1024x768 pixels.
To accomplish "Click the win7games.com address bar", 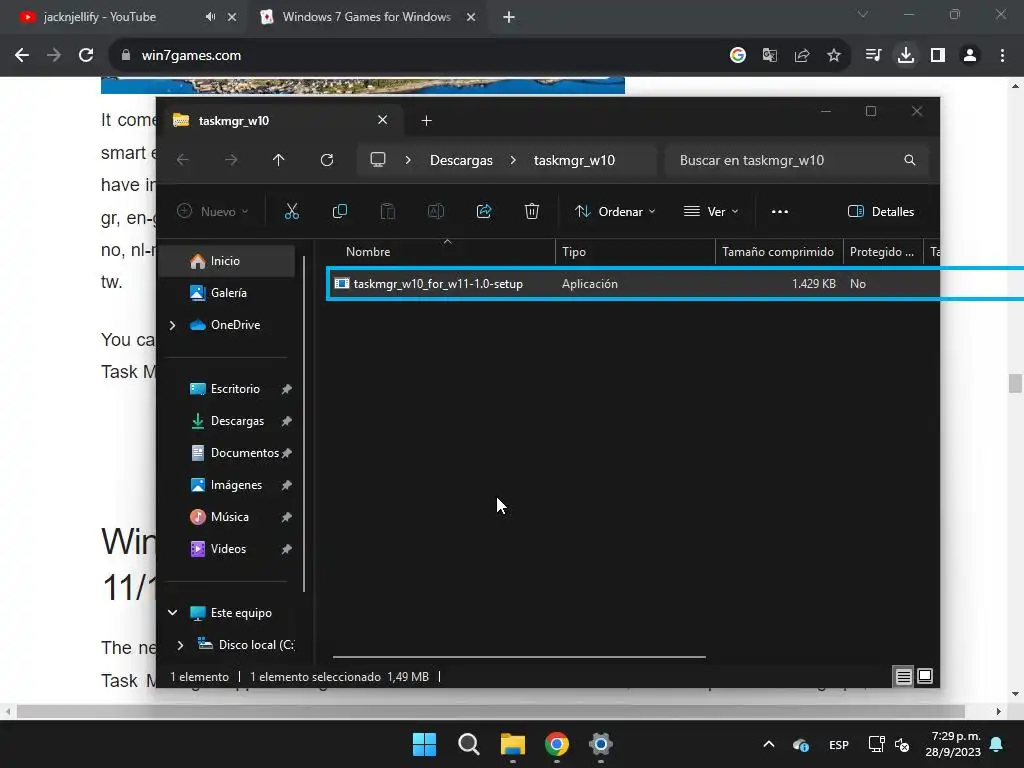I will click(418, 56).
